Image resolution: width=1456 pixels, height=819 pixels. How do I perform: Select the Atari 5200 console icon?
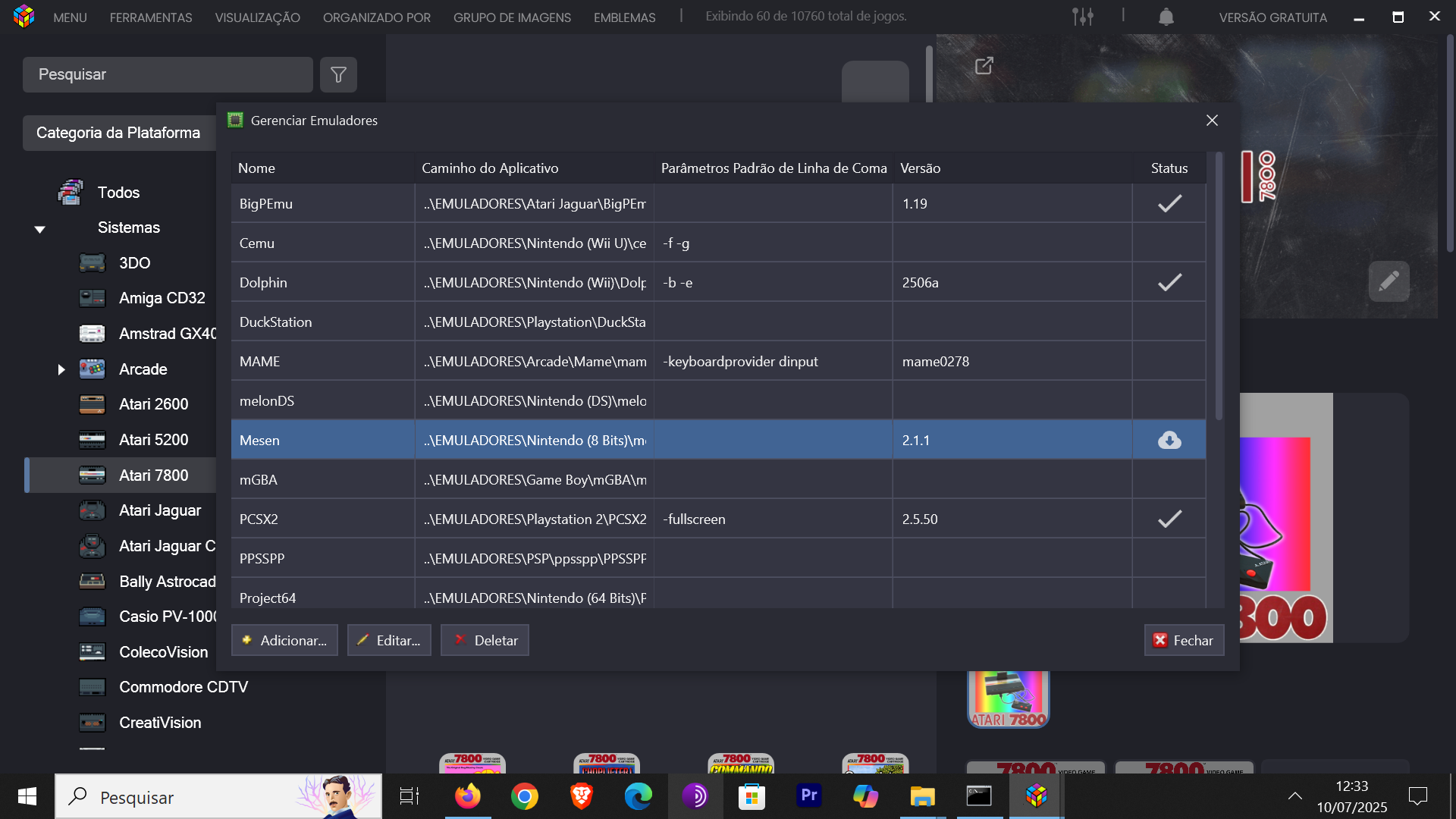click(93, 440)
